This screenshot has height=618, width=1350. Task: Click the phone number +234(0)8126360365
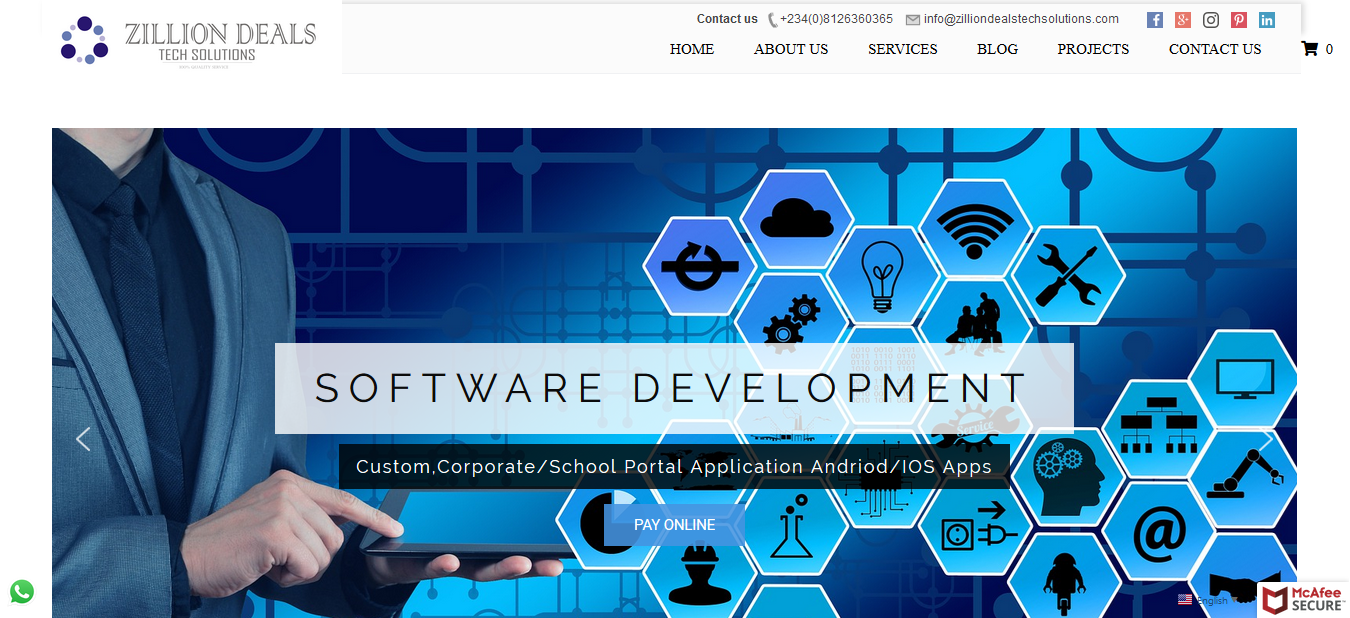point(836,19)
